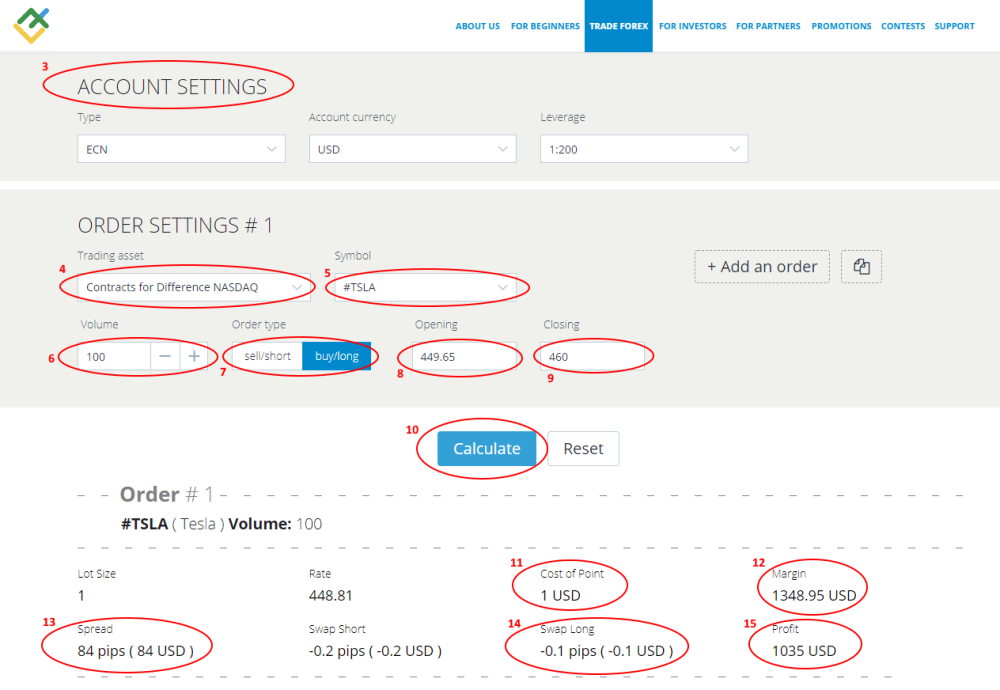The width and height of the screenshot is (1000, 690).
Task: Open the account Type dropdown showing ECN
Action: click(181, 150)
